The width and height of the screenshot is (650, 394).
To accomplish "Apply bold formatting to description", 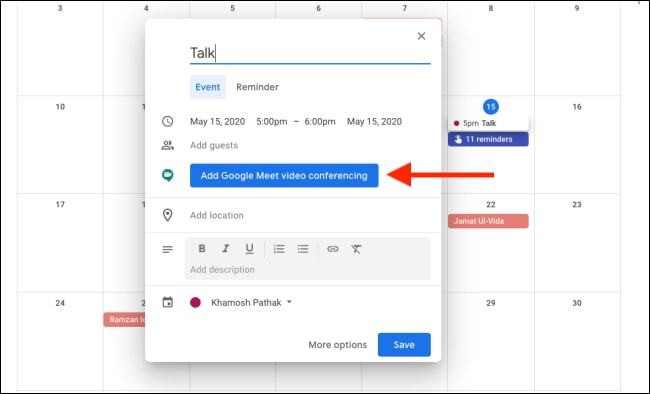I will pos(202,248).
